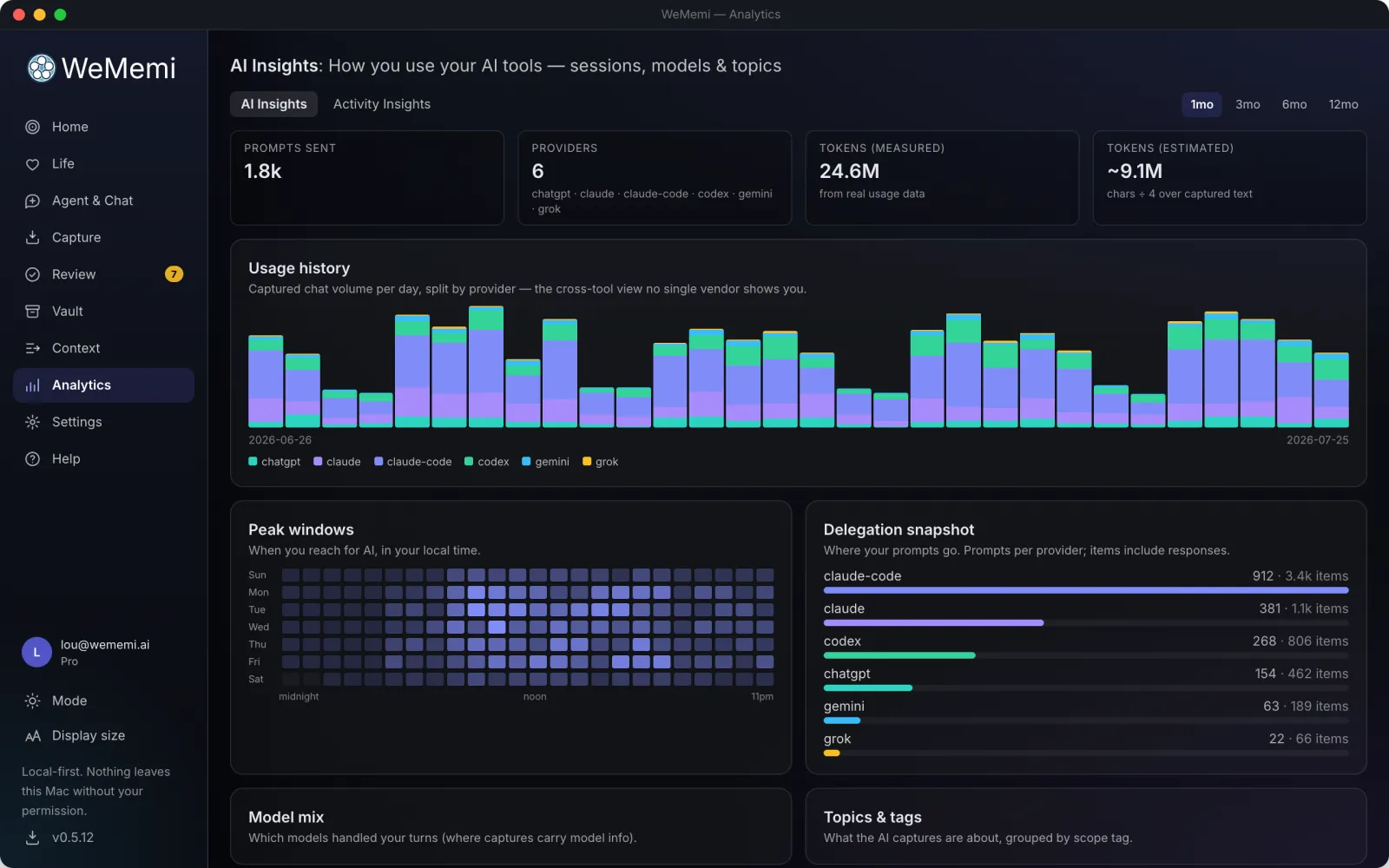The width and height of the screenshot is (1389, 868).
Task: Click the Vault archive icon
Action: pos(32,312)
